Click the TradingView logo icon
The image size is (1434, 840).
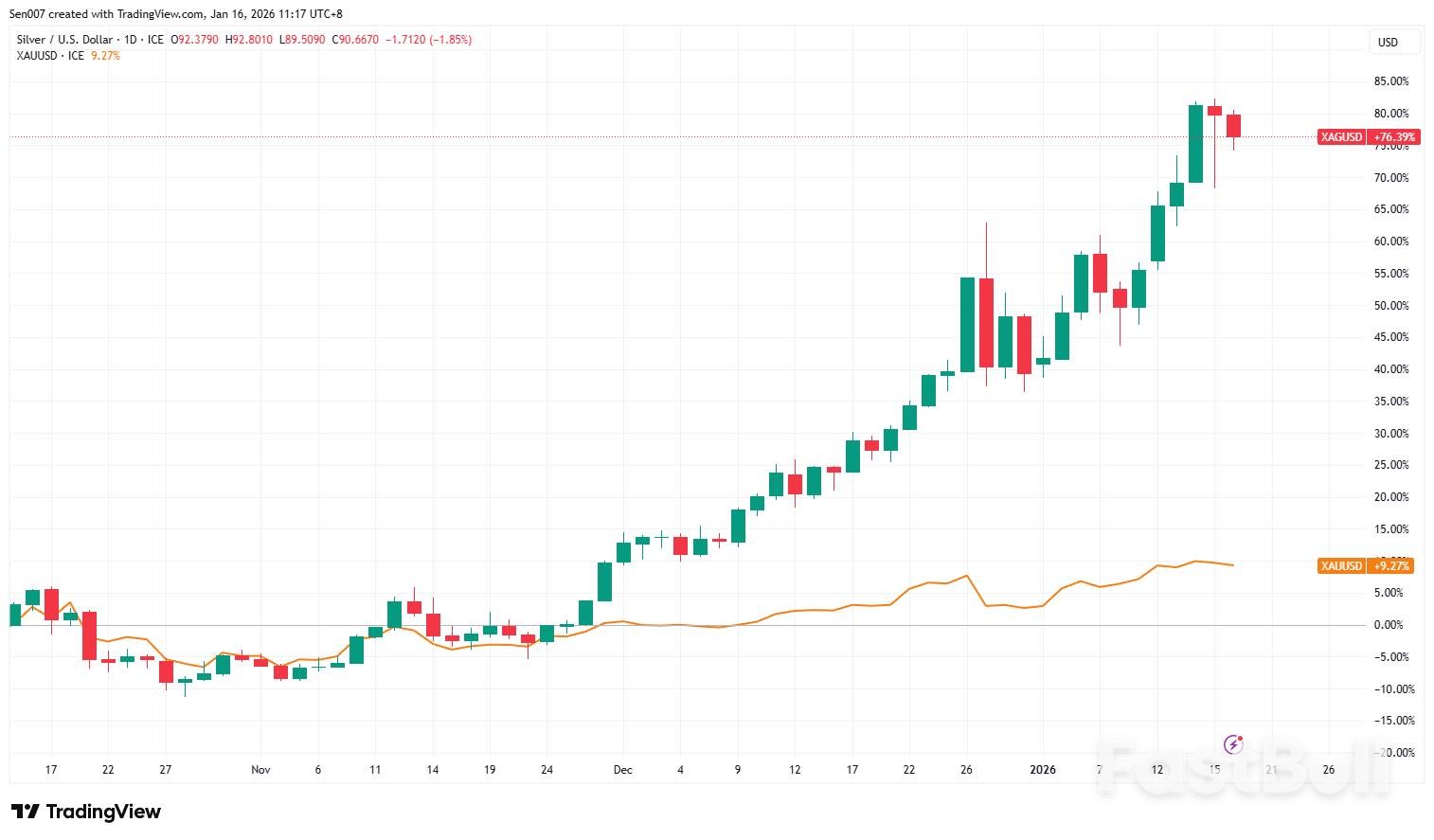point(26,812)
